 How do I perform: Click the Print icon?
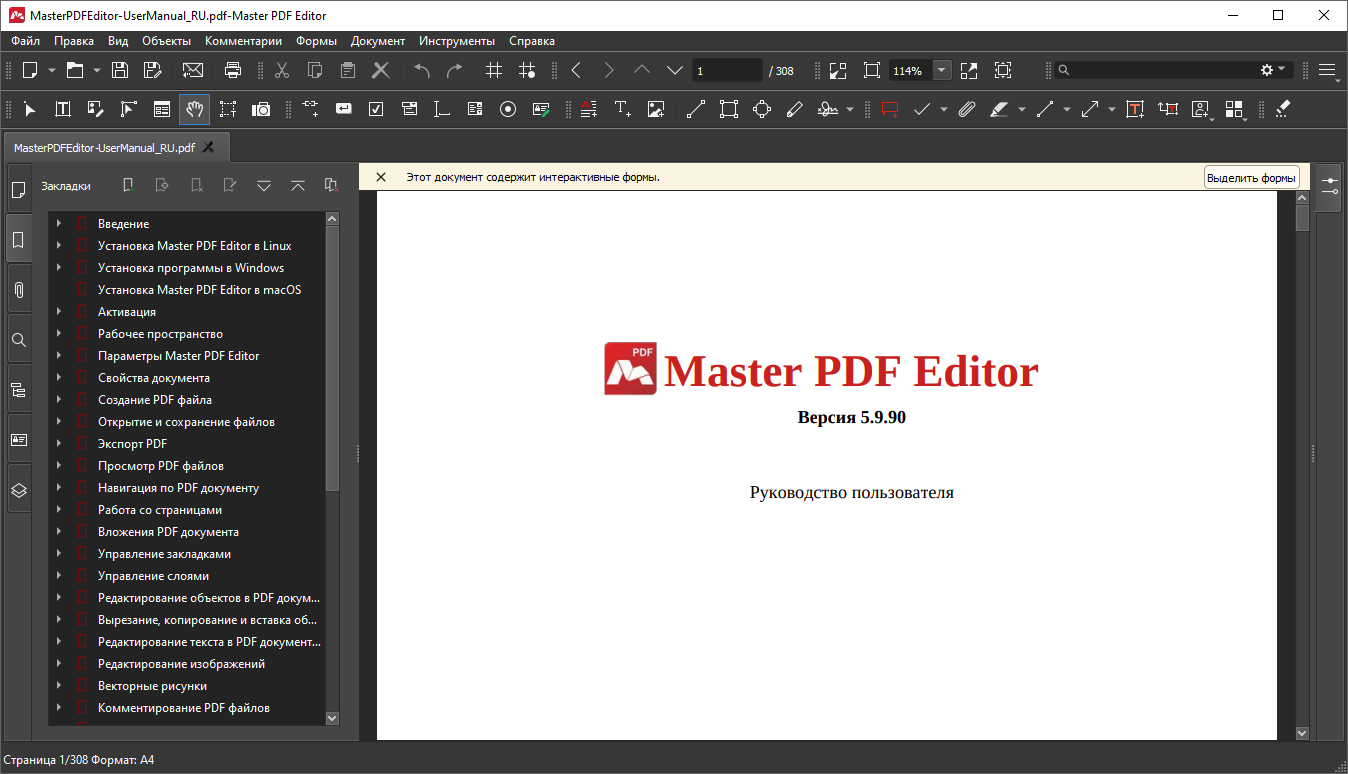tap(233, 70)
